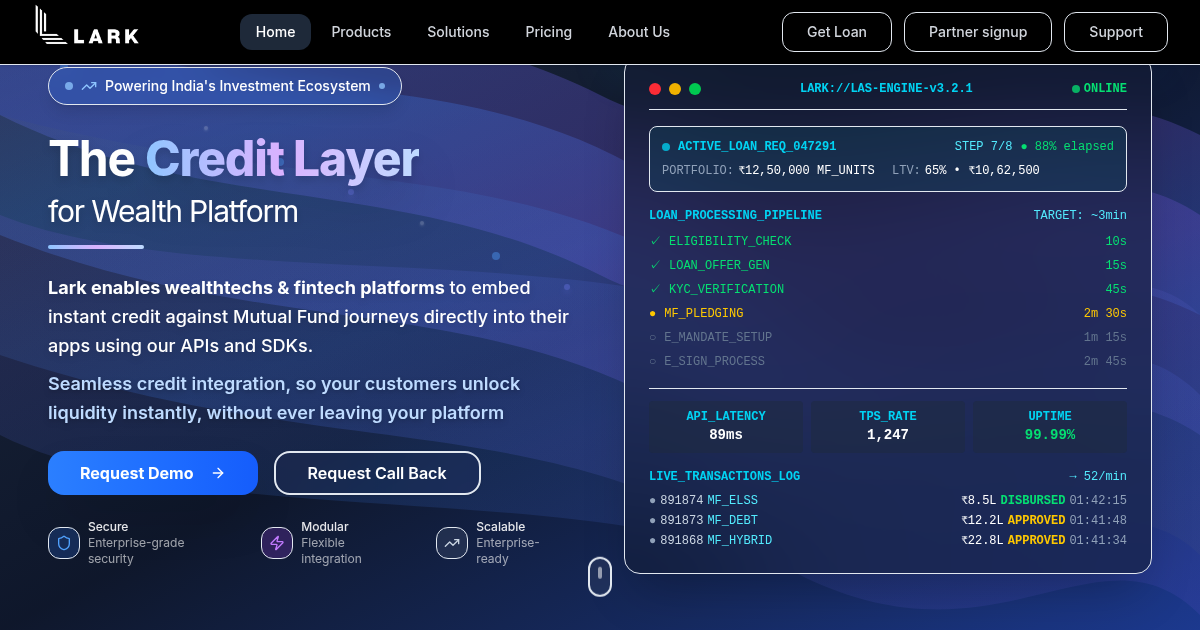Click transaction row 891868 MF_HYBRID

tap(888, 540)
